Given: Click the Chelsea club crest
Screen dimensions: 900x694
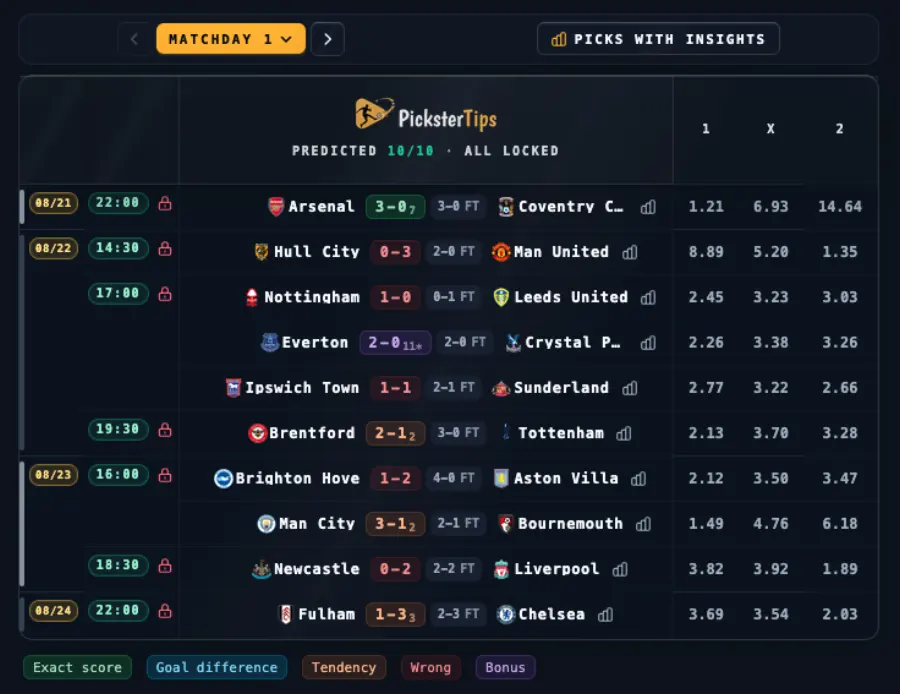Looking at the screenshot, I should tap(506, 615).
